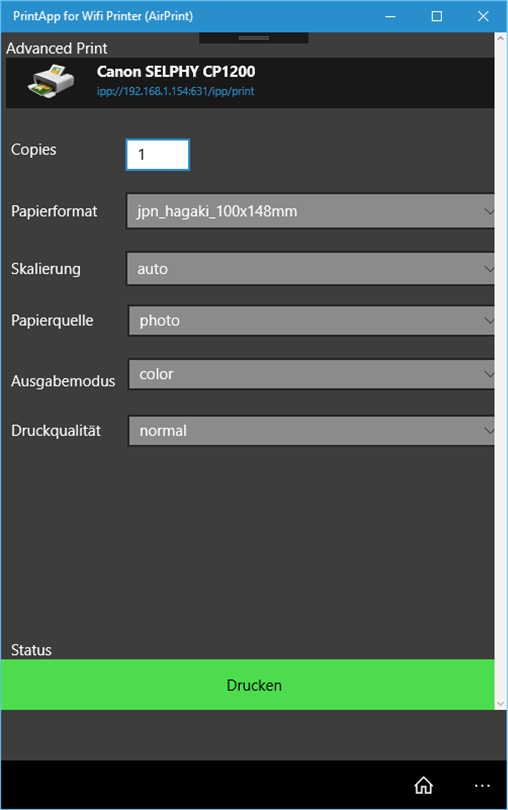Click the scrollbar down arrow
The image size is (508, 810).
pyautogui.click(x=500, y=703)
